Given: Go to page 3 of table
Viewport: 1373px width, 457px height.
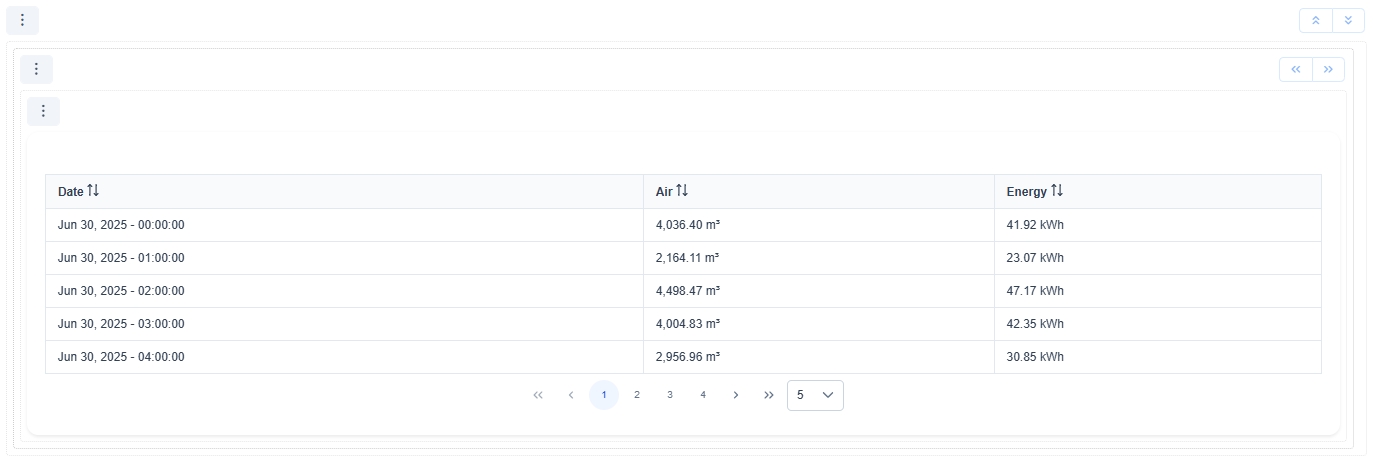Looking at the screenshot, I should 670,395.
